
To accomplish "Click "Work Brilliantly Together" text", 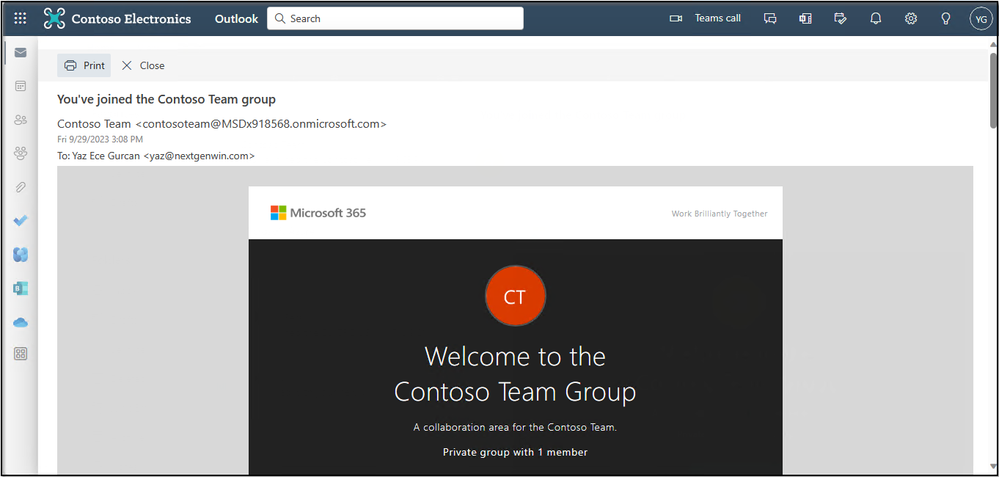I will click(x=719, y=214).
